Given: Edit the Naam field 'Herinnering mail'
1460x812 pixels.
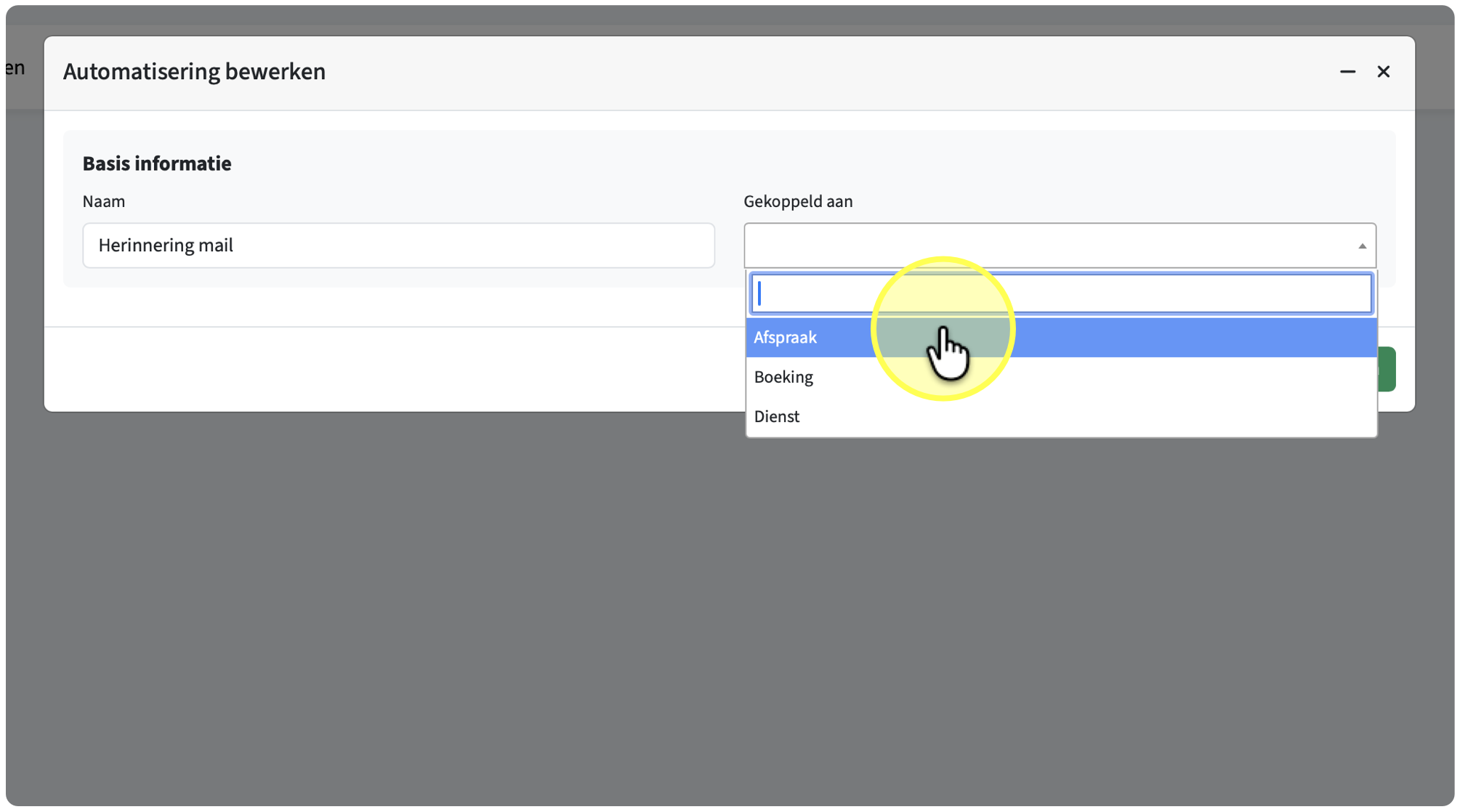Looking at the screenshot, I should click(x=398, y=245).
